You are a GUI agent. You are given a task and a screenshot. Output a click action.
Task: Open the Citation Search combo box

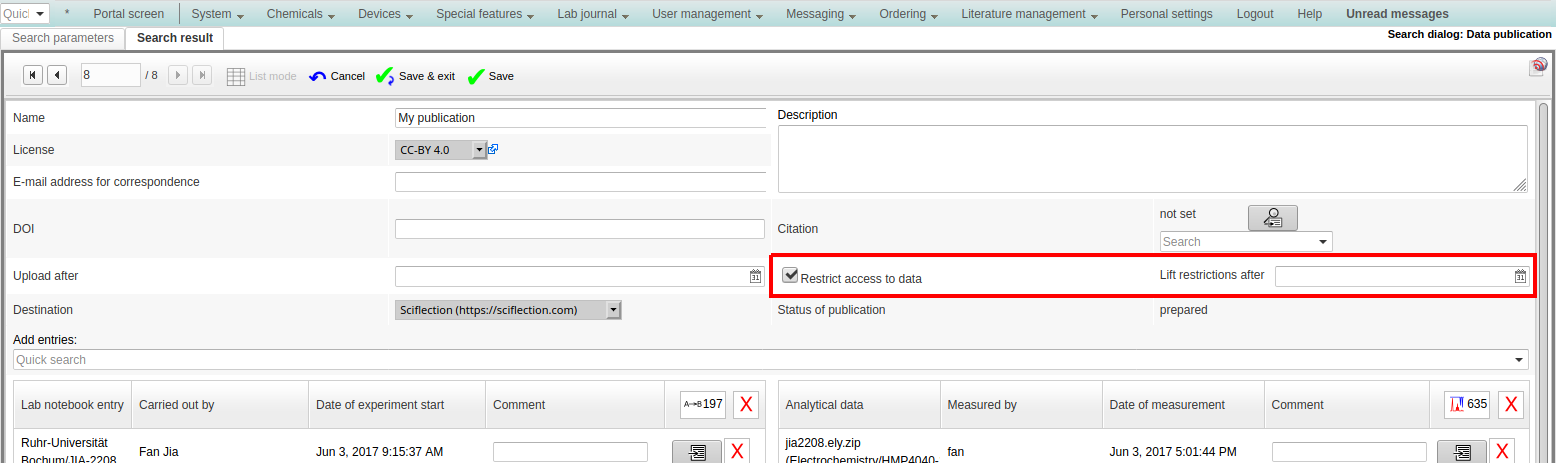(x=1245, y=242)
